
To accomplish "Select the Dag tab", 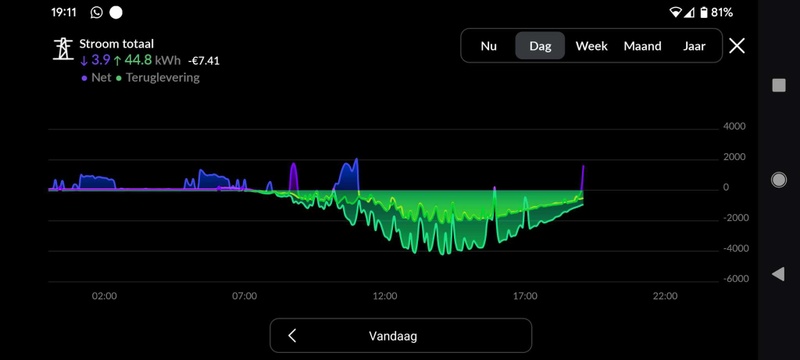I will 540,46.
